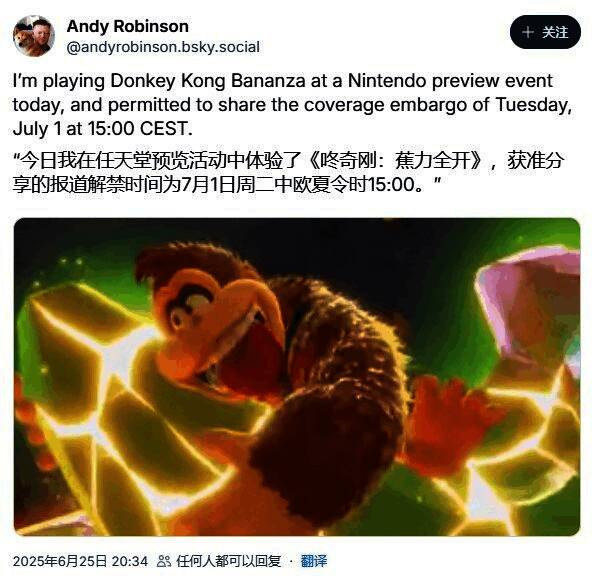This screenshot has width=592, height=580.
Task: Click the Chinese translated quote text
Action: pos(288,173)
